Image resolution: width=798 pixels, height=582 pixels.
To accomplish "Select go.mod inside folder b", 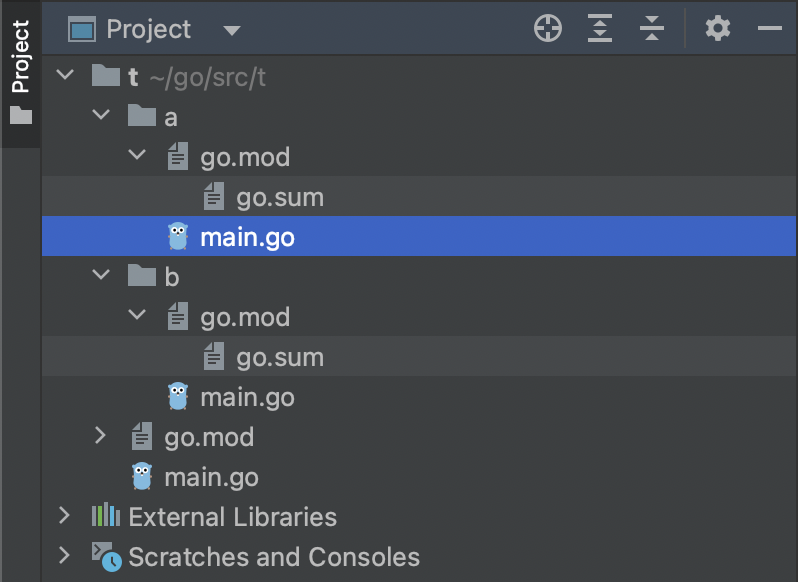I will (x=245, y=317).
